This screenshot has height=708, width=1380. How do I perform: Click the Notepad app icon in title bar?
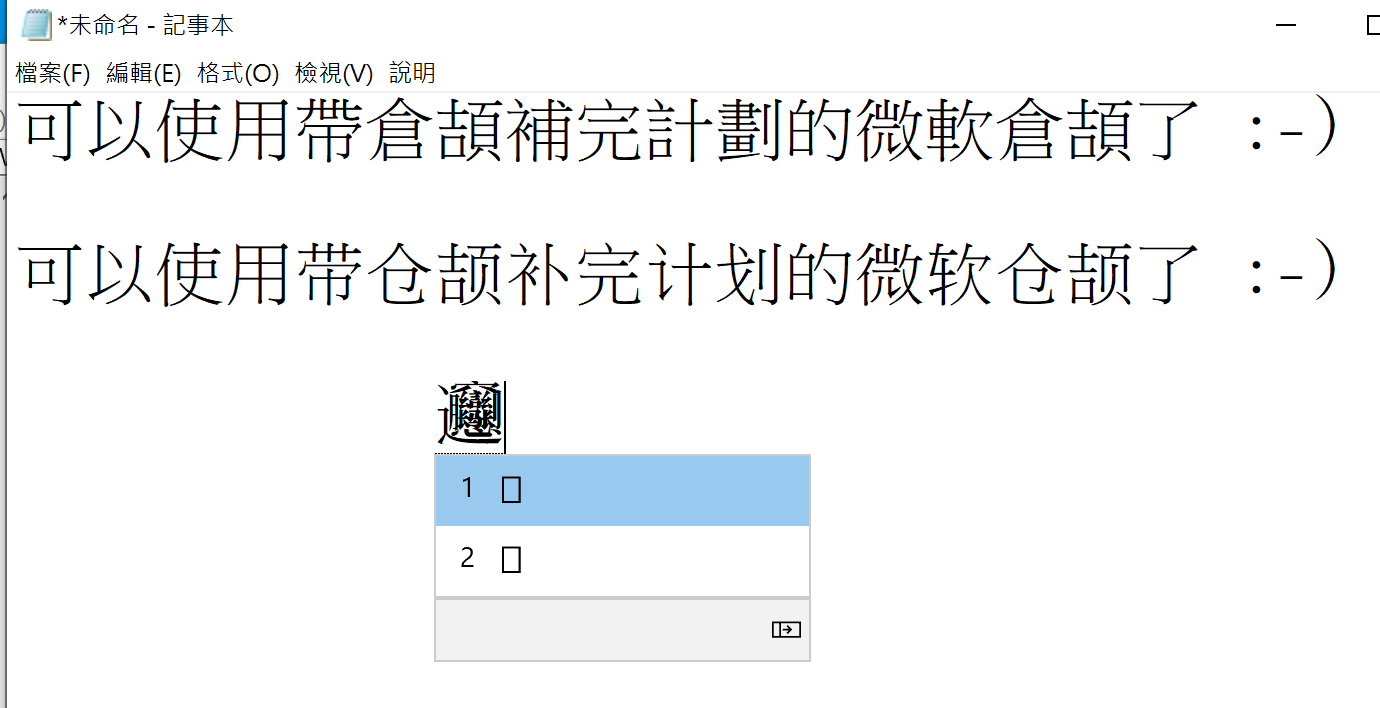coord(36,25)
